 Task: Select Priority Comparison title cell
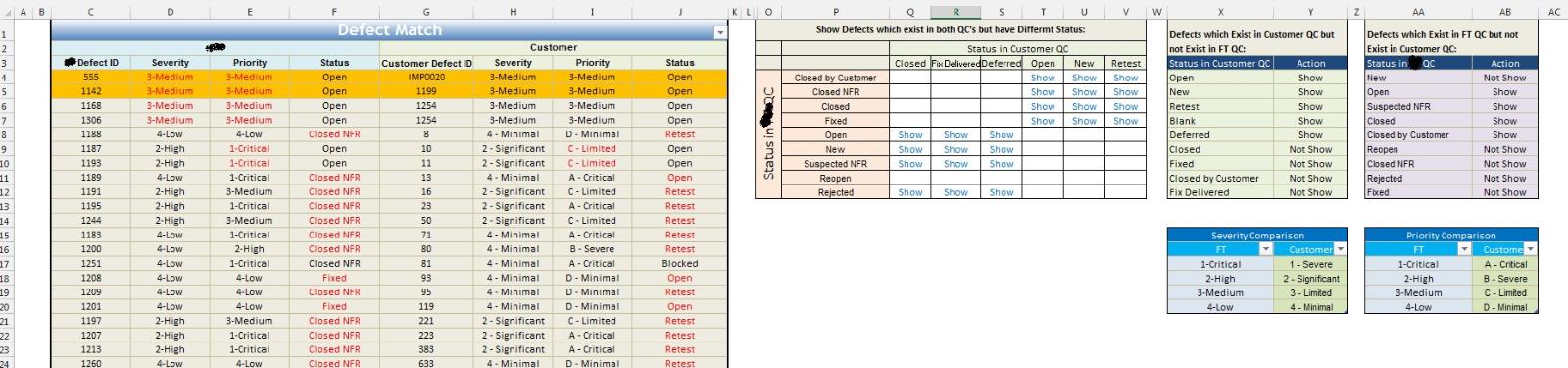(x=1450, y=236)
